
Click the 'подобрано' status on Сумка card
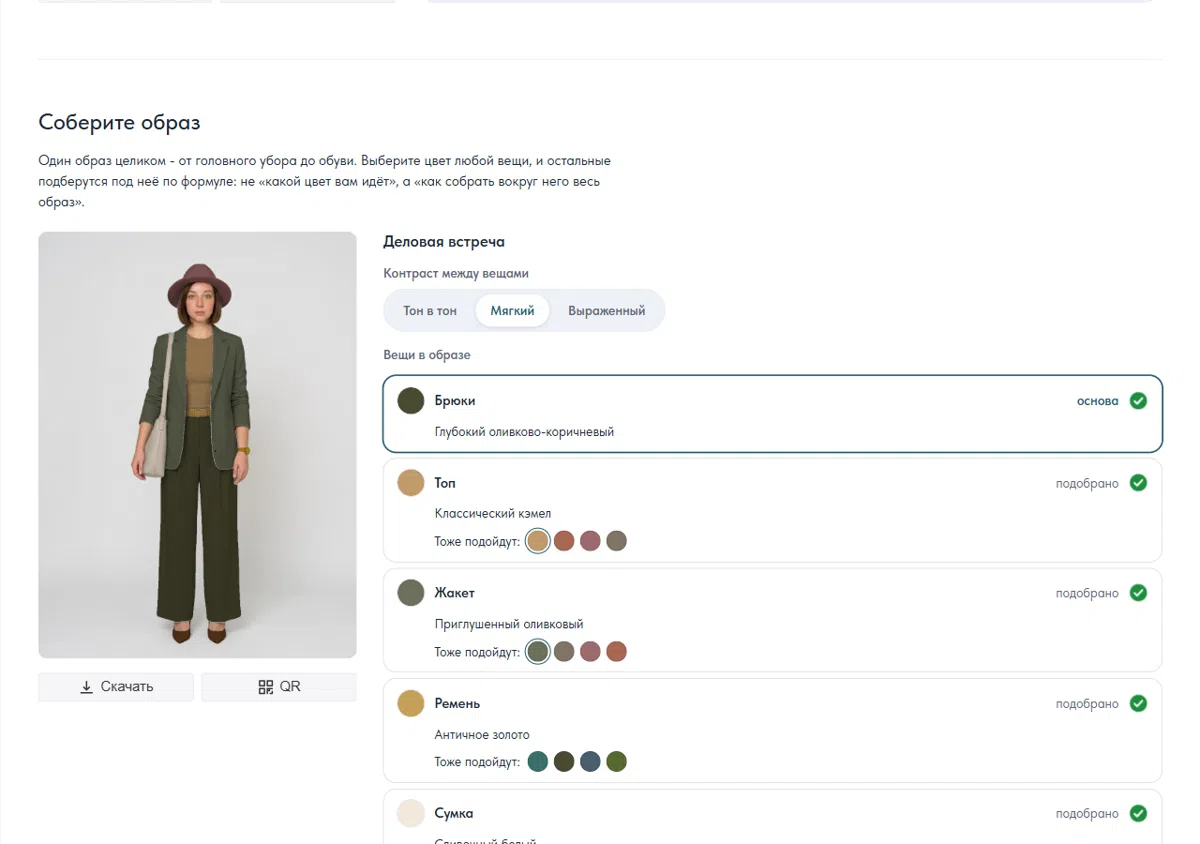coord(1087,814)
